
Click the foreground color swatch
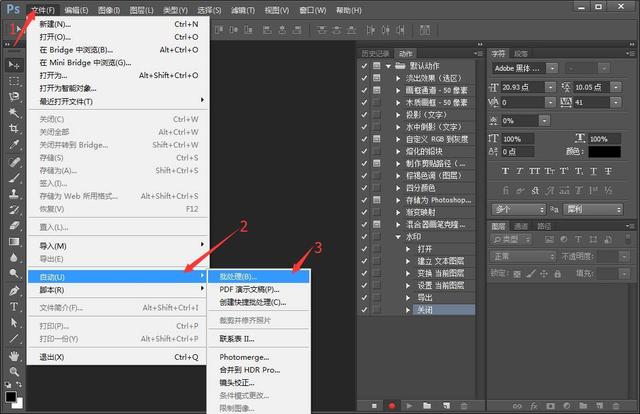point(11,396)
